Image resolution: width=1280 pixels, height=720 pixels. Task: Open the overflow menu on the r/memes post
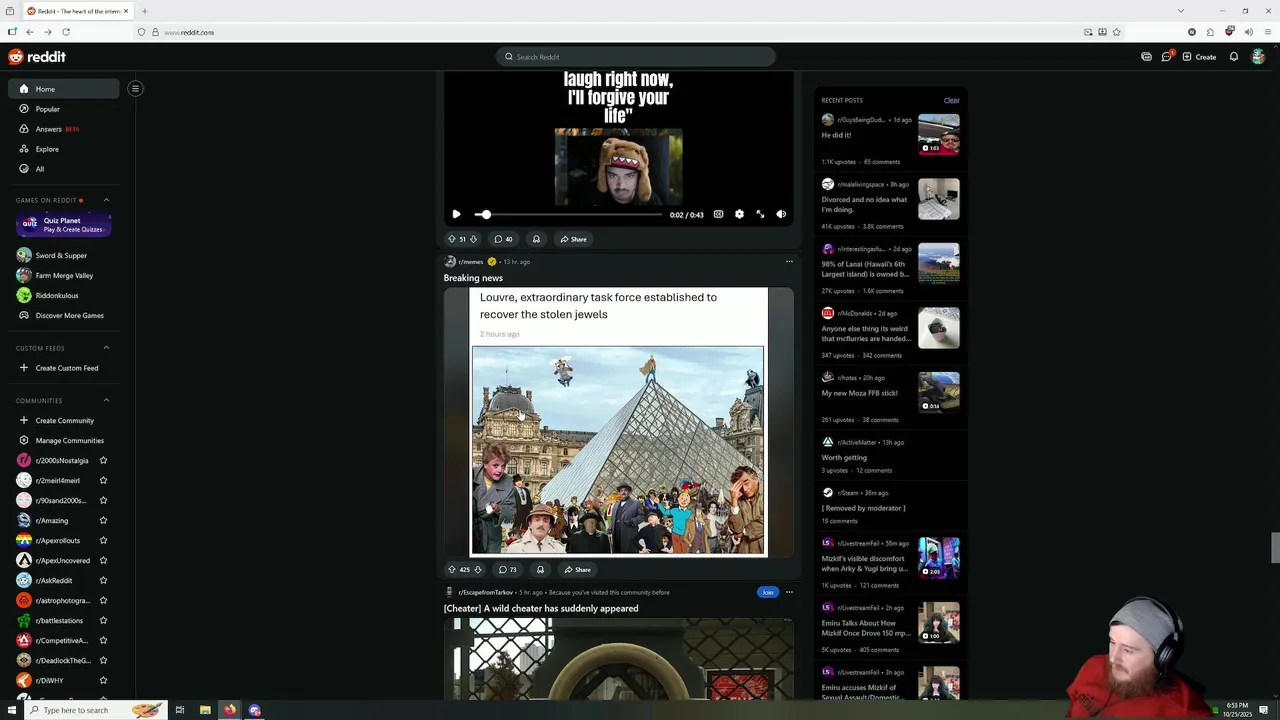coord(789,262)
